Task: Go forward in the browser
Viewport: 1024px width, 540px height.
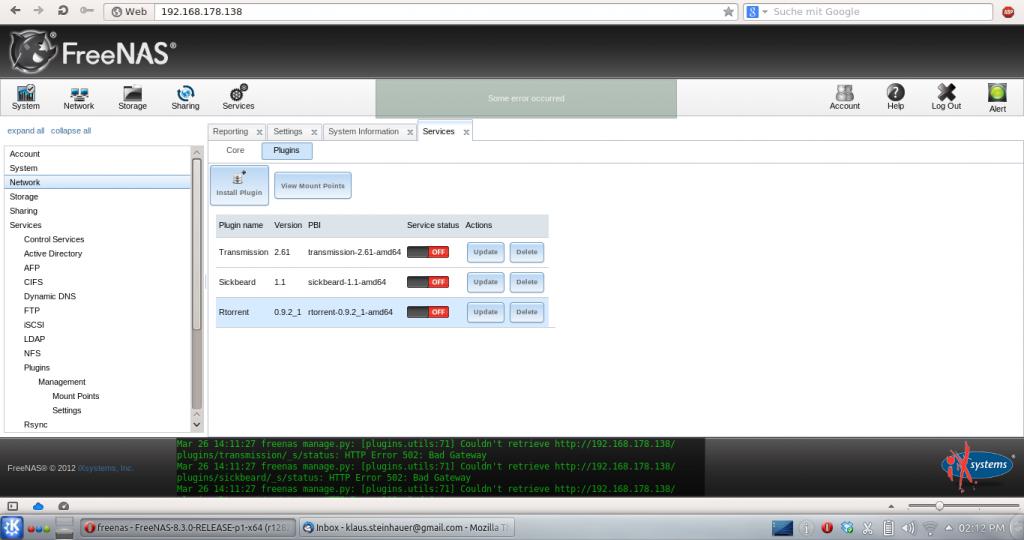Action: [39, 10]
